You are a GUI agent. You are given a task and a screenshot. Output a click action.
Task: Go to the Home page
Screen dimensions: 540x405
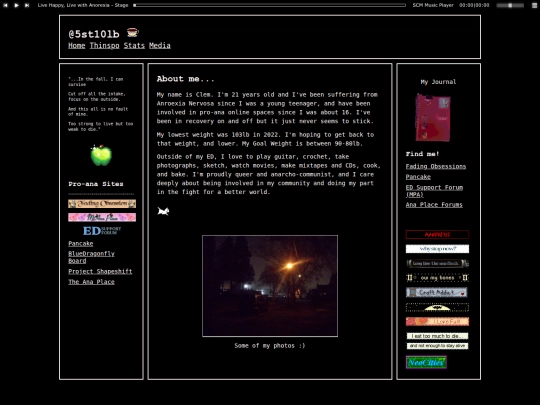[76, 45]
